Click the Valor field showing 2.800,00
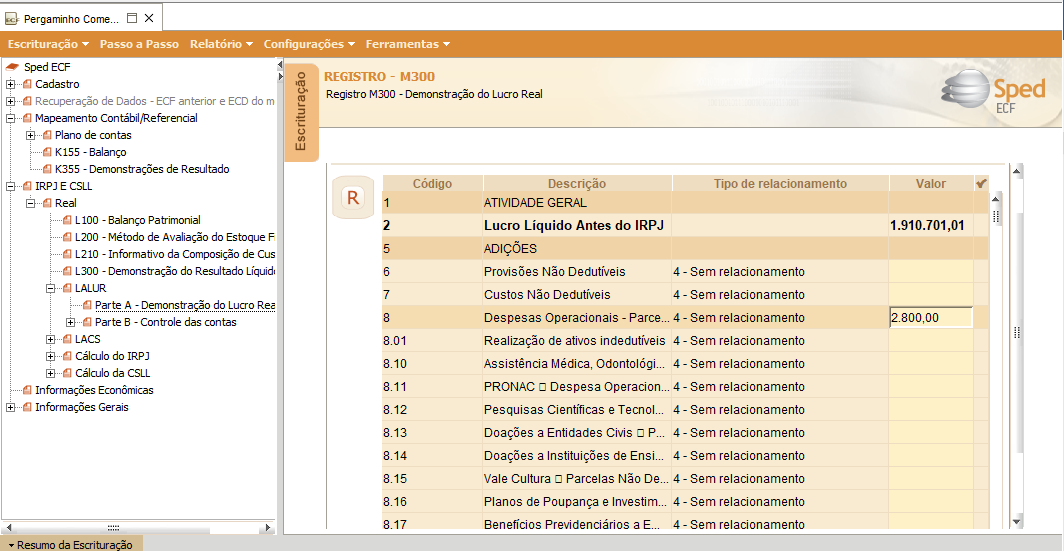 [x=930, y=317]
